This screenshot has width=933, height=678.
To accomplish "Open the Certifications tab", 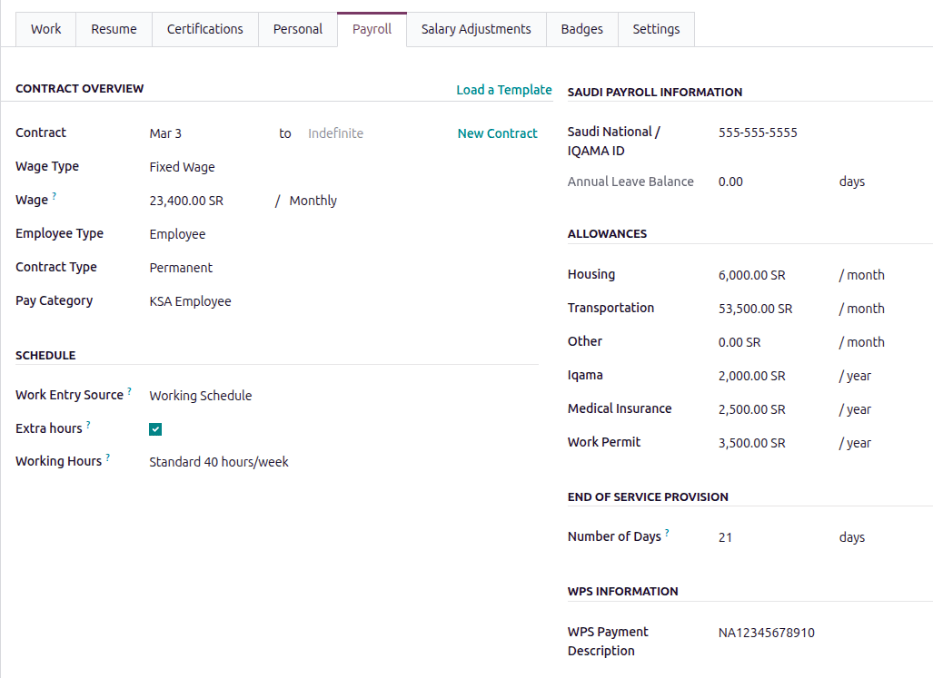I will click(205, 29).
